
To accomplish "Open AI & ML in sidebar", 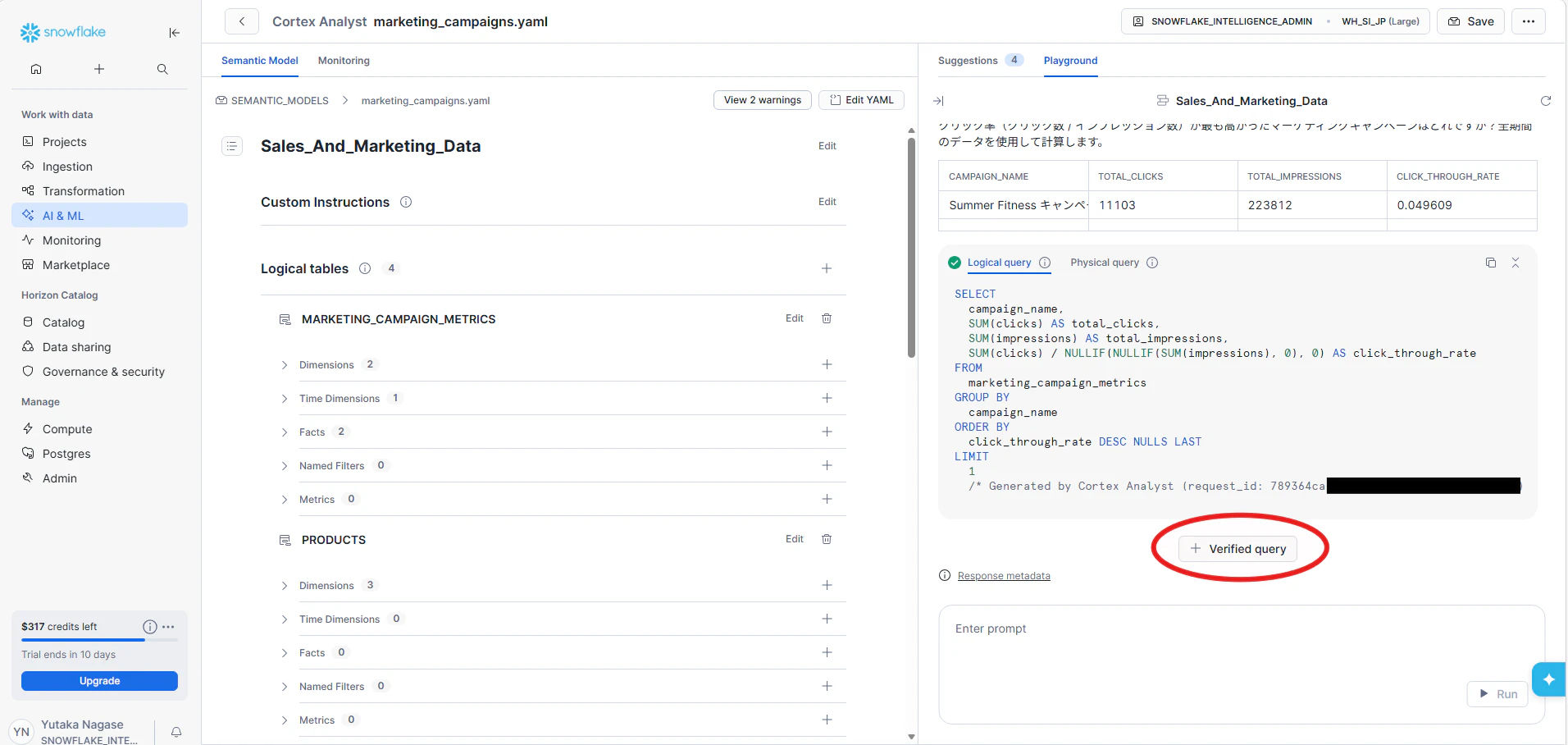I will point(99,216).
